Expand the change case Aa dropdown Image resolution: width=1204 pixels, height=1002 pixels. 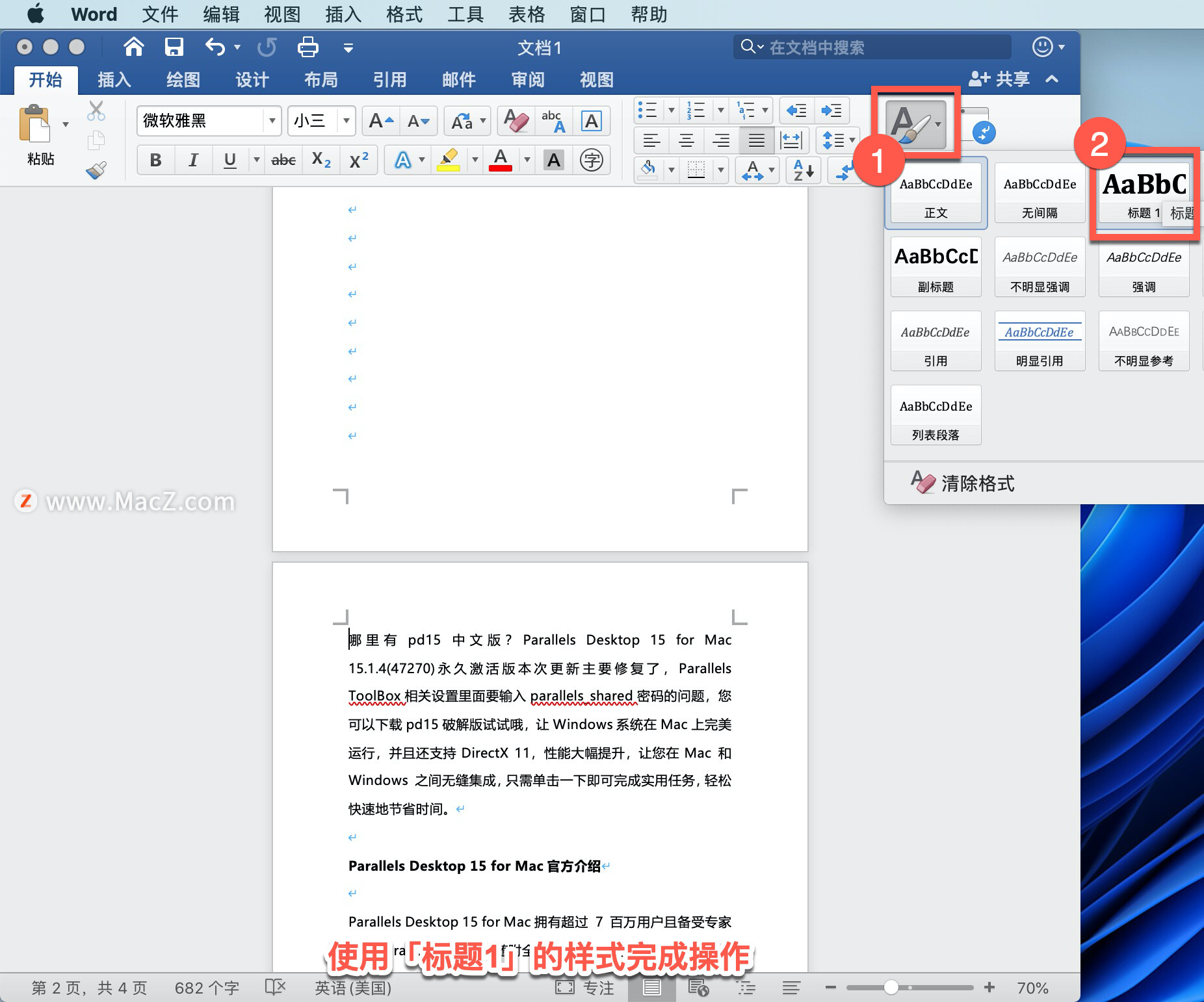(x=482, y=121)
